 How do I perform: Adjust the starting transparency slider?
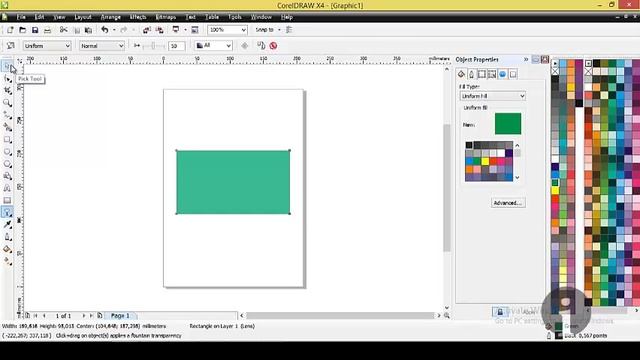coord(152,46)
